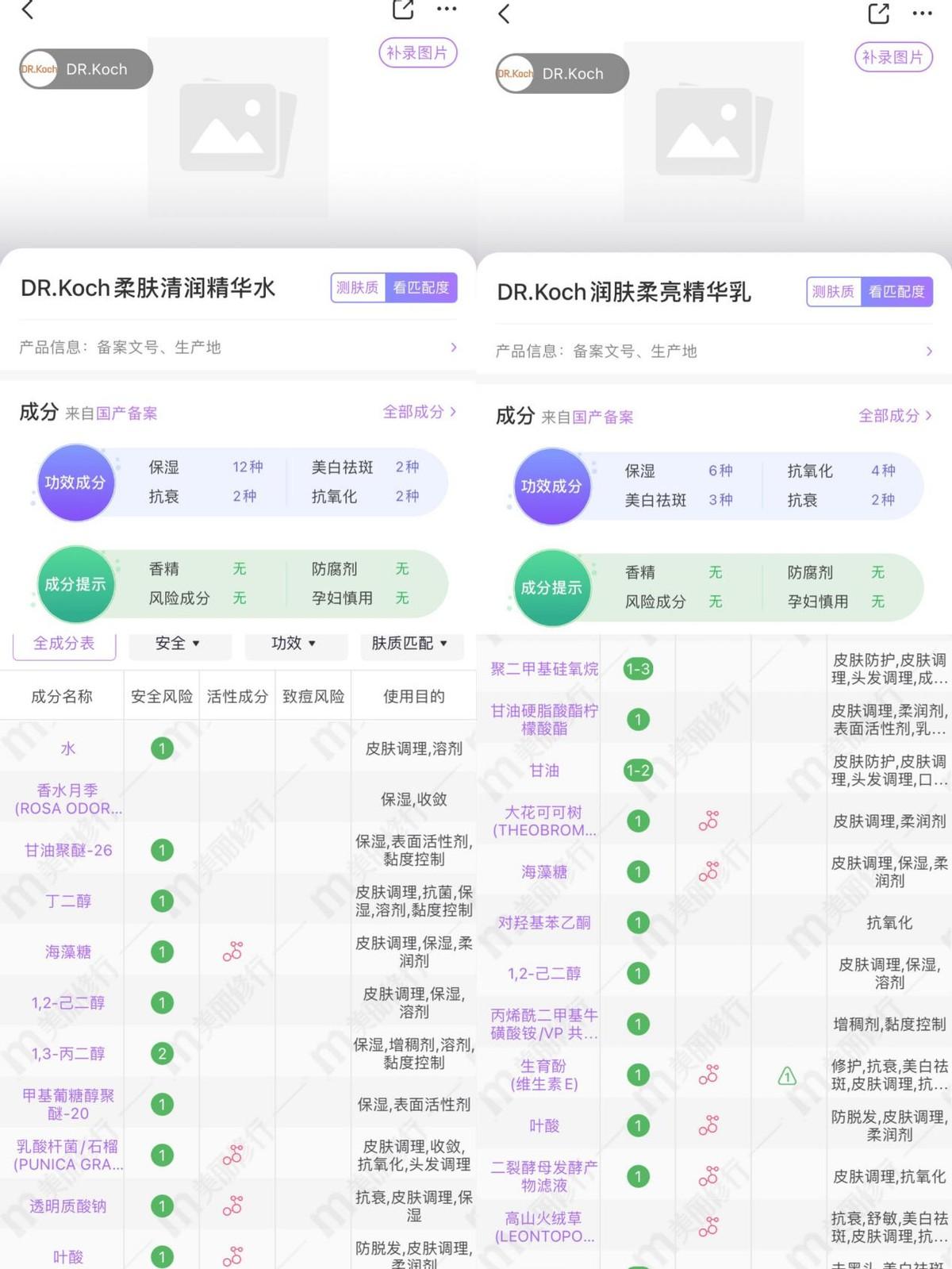The image size is (952, 1269).
Task: Click the safety badge for 甲基葡糖醇聚醚-20
Action: [x=162, y=1104]
